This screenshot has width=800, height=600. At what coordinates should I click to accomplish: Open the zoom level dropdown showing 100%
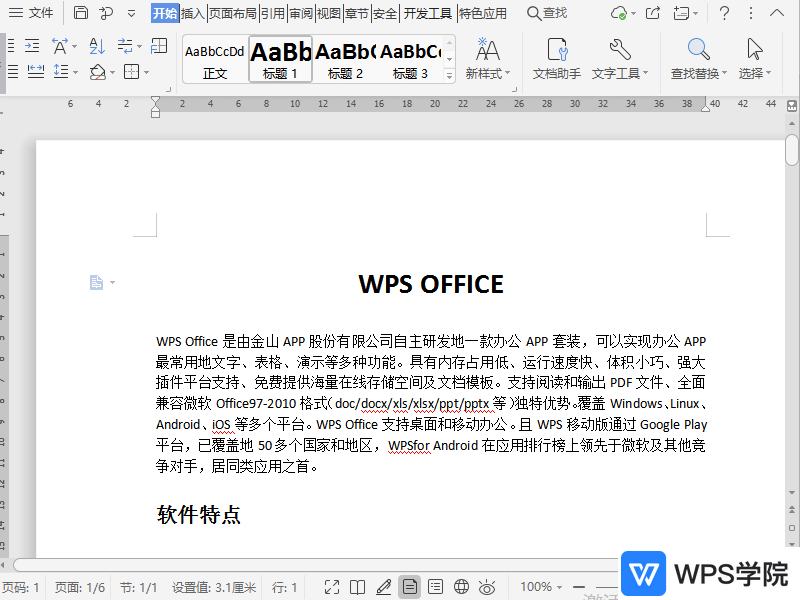540,587
